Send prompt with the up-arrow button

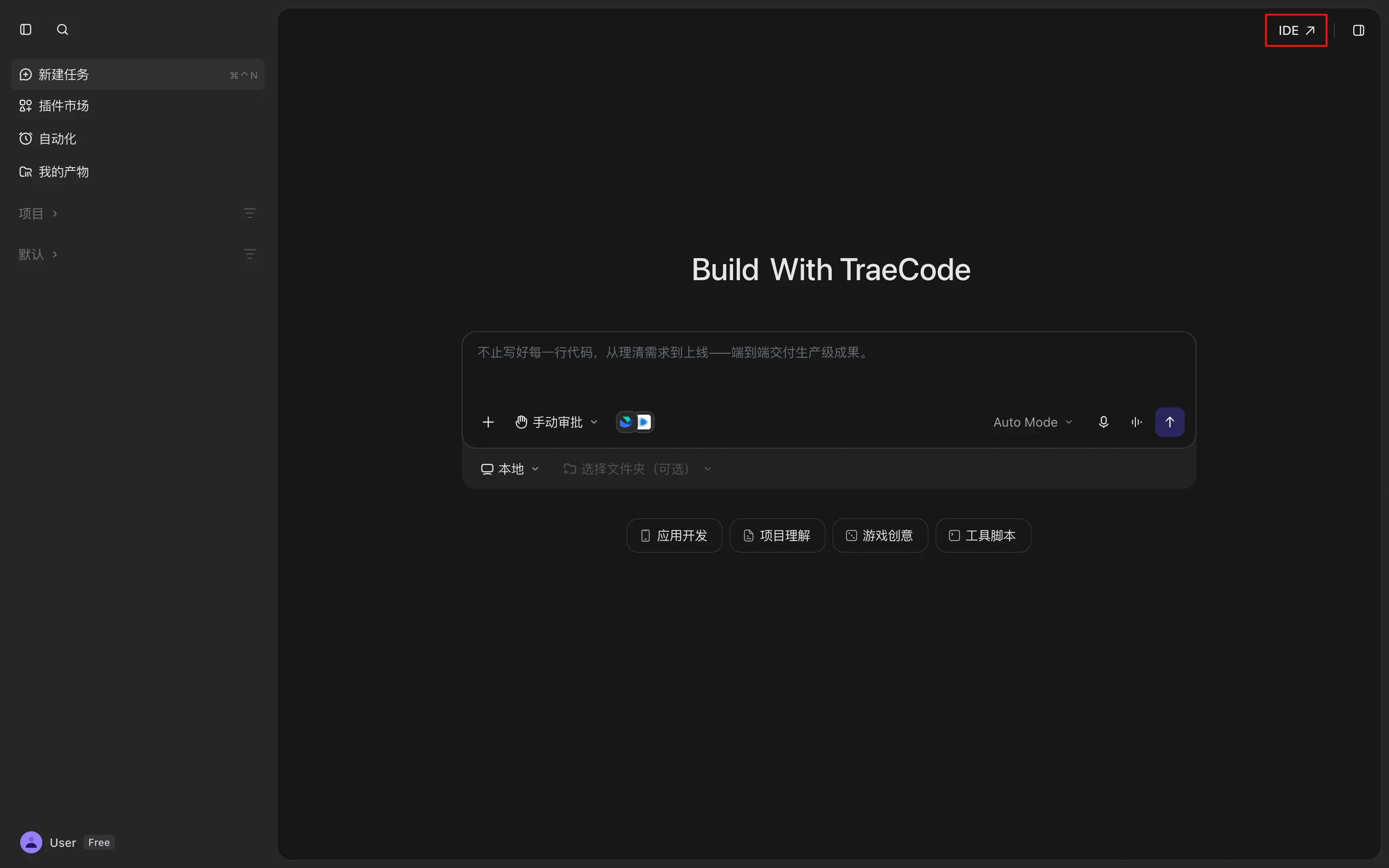(x=1170, y=423)
